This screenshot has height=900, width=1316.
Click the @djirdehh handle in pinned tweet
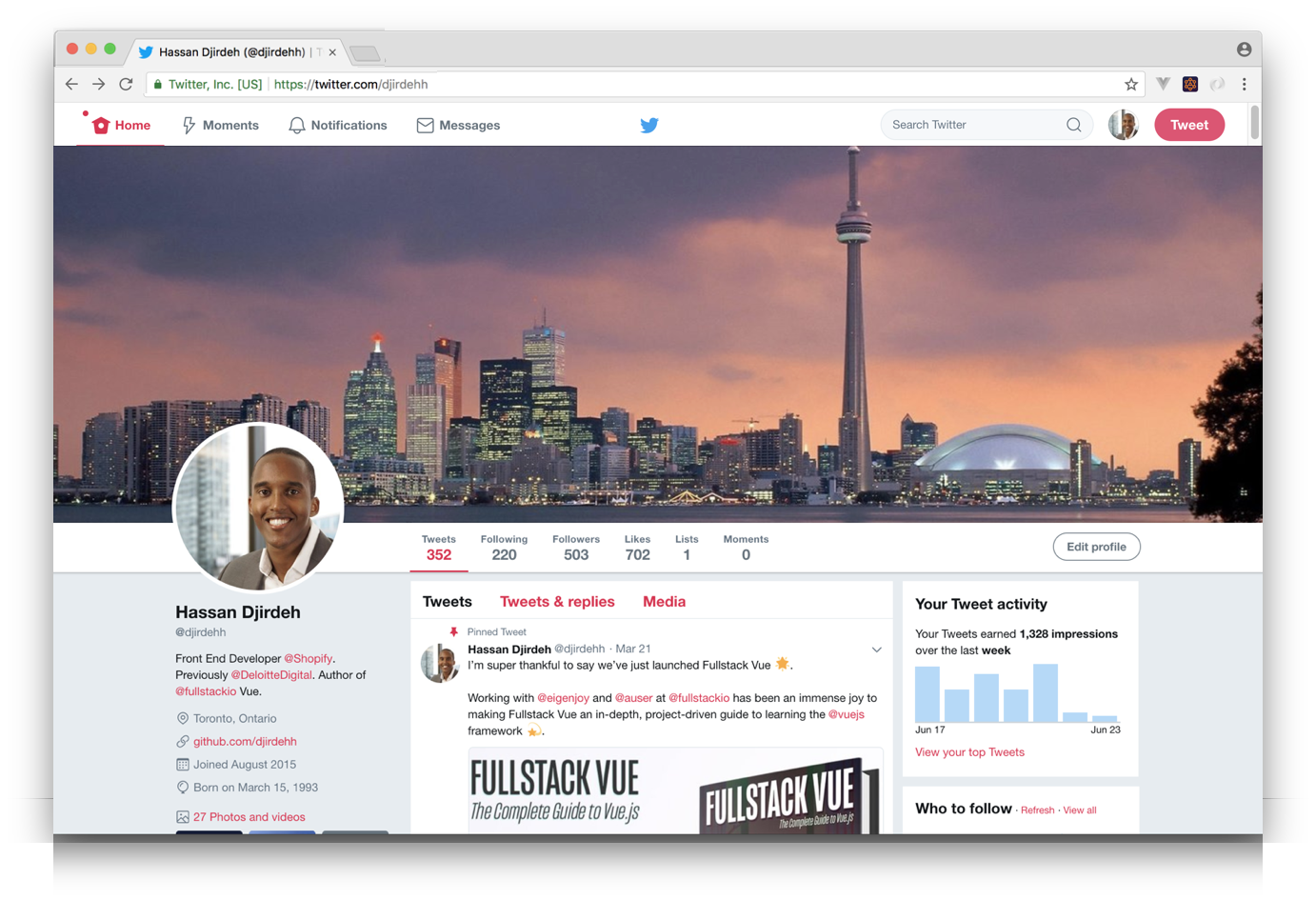coord(579,649)
